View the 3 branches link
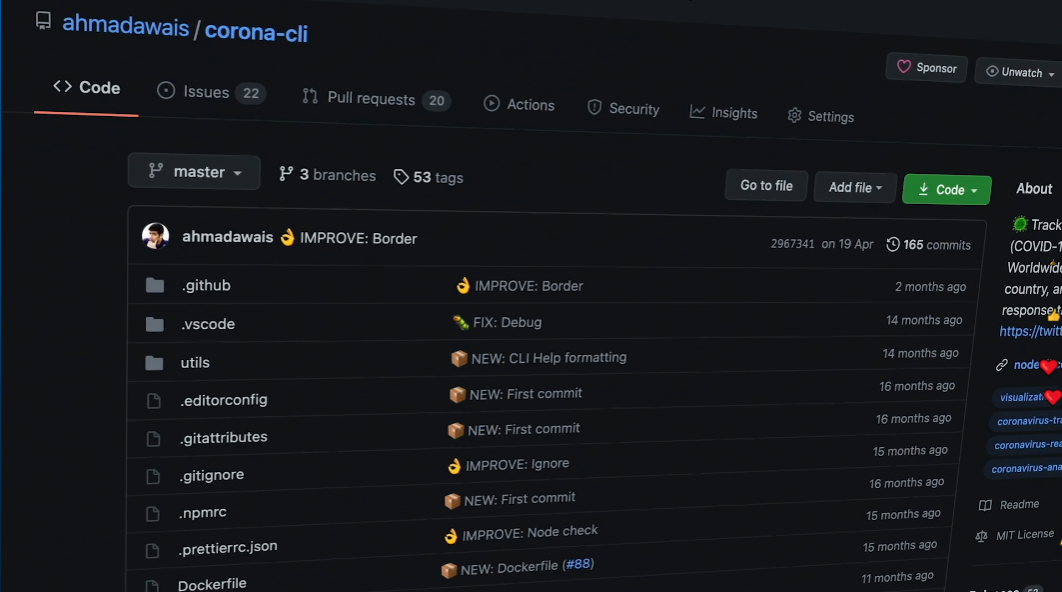Viewport: 1062px width, 592px height. point(327,175)
